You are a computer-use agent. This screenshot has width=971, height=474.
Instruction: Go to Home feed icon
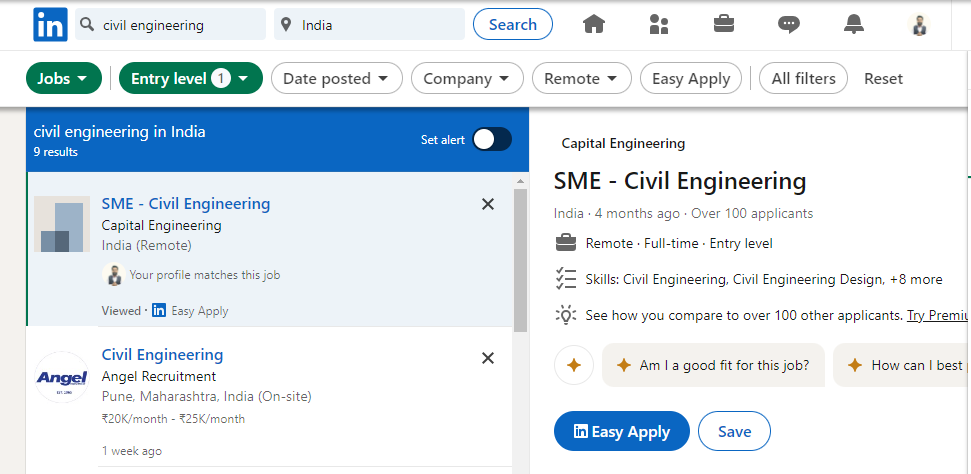pyautogui.click(x=594, y=24)
